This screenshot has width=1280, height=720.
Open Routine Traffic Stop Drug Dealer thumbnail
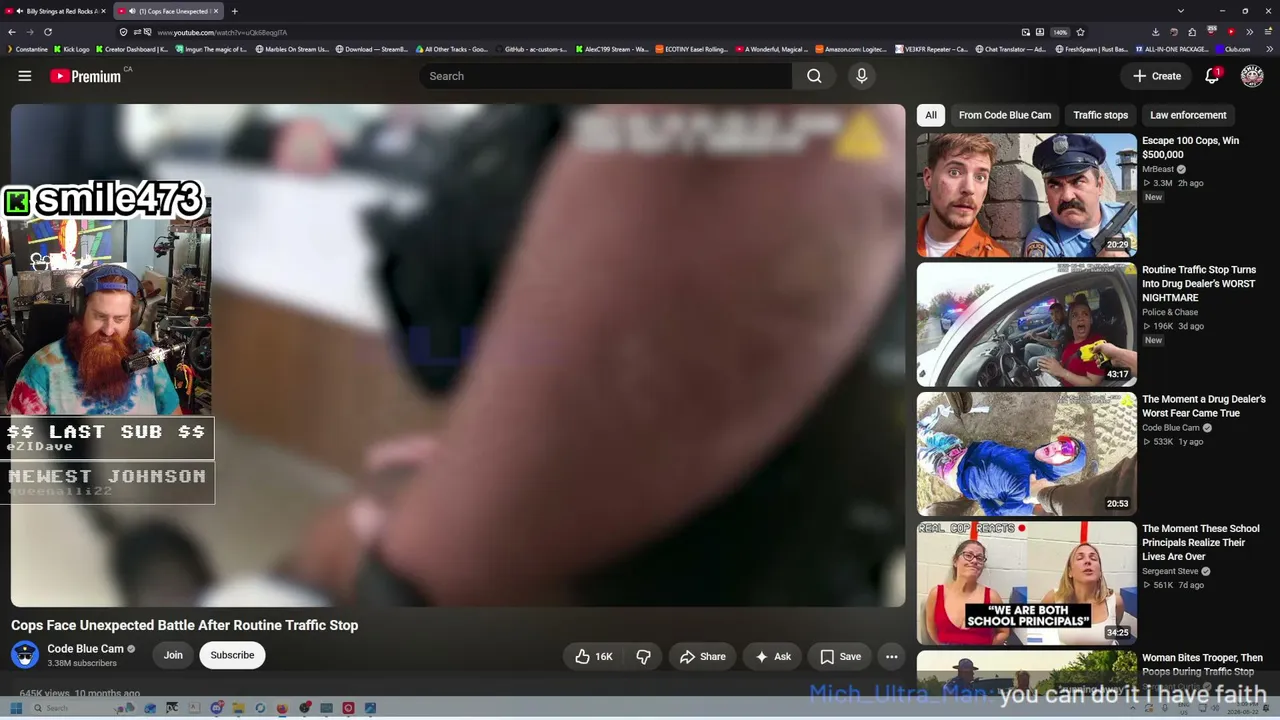pos(1027,324)
